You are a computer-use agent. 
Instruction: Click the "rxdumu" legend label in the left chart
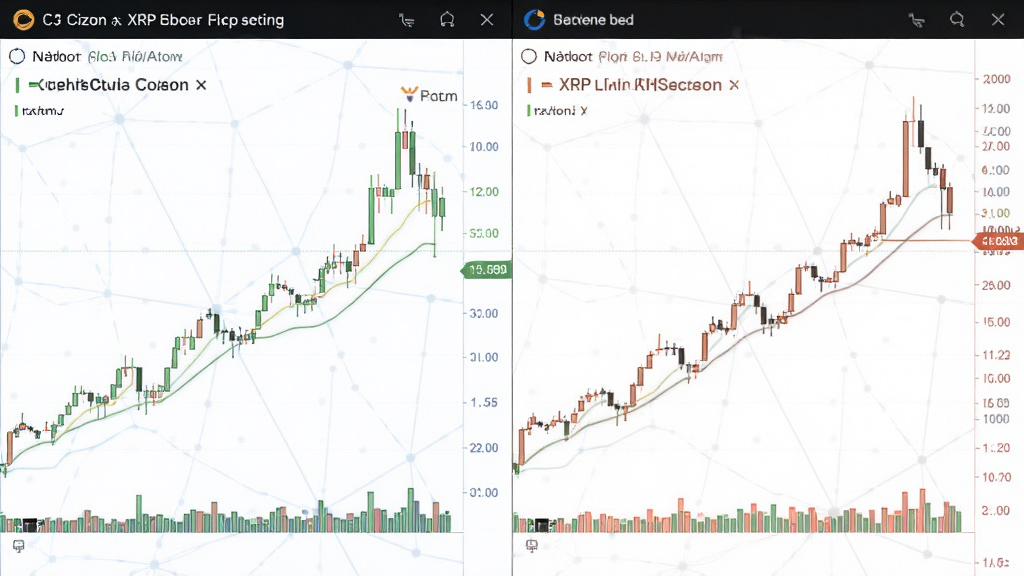43,111
